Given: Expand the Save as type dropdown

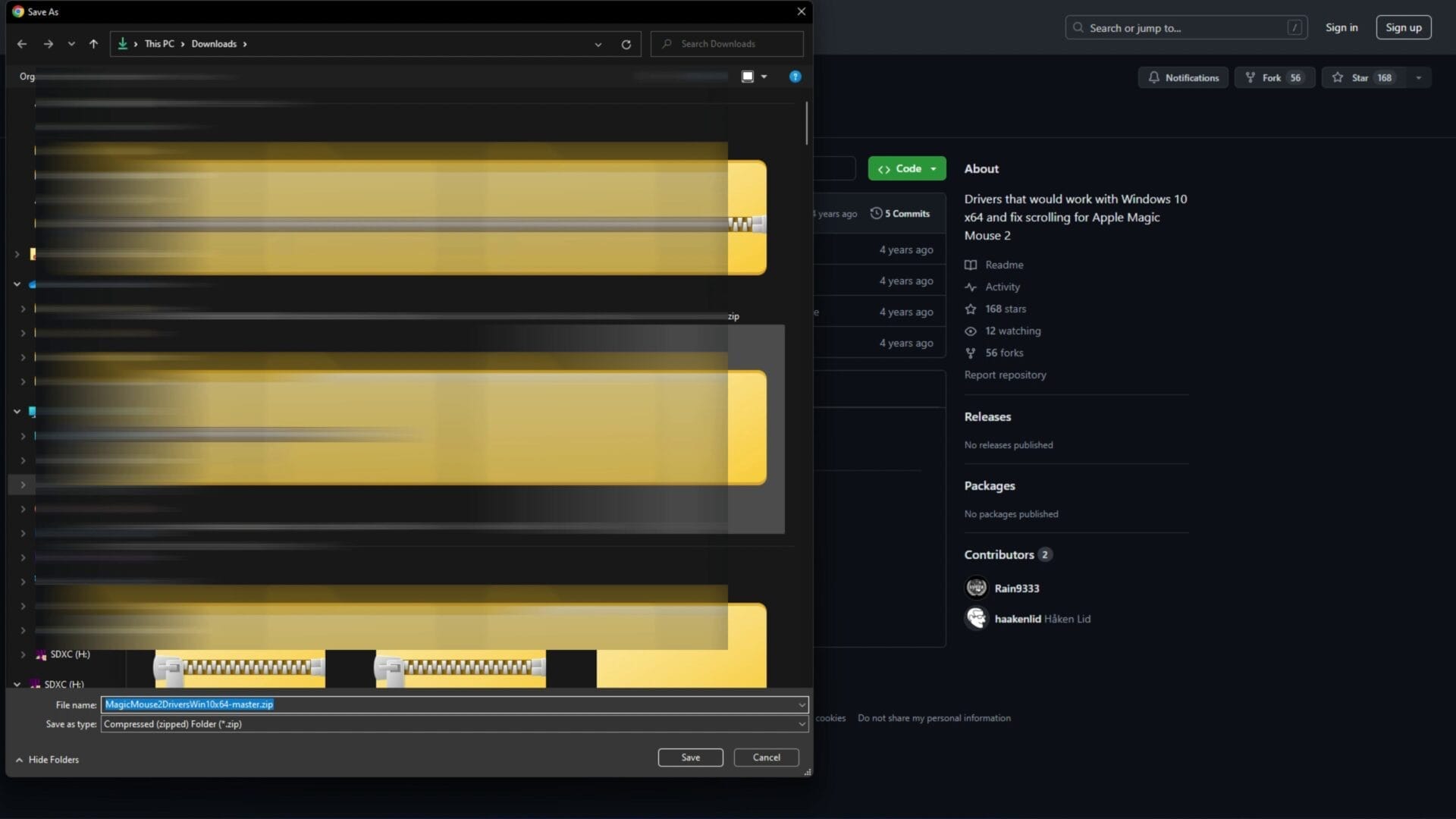Looking at the screenshot, I should pyautogui.click(x=802, y=724).
